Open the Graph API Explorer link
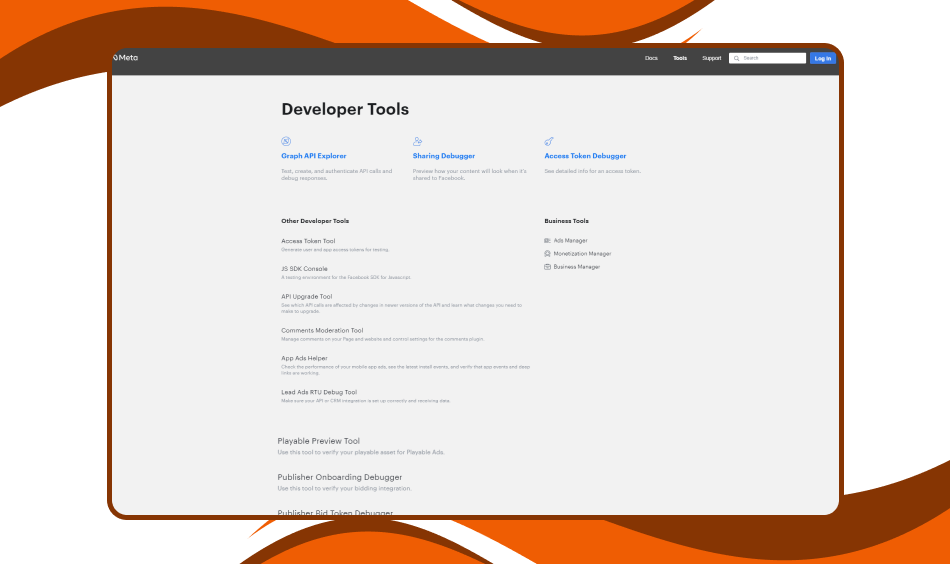 [314, 156]
